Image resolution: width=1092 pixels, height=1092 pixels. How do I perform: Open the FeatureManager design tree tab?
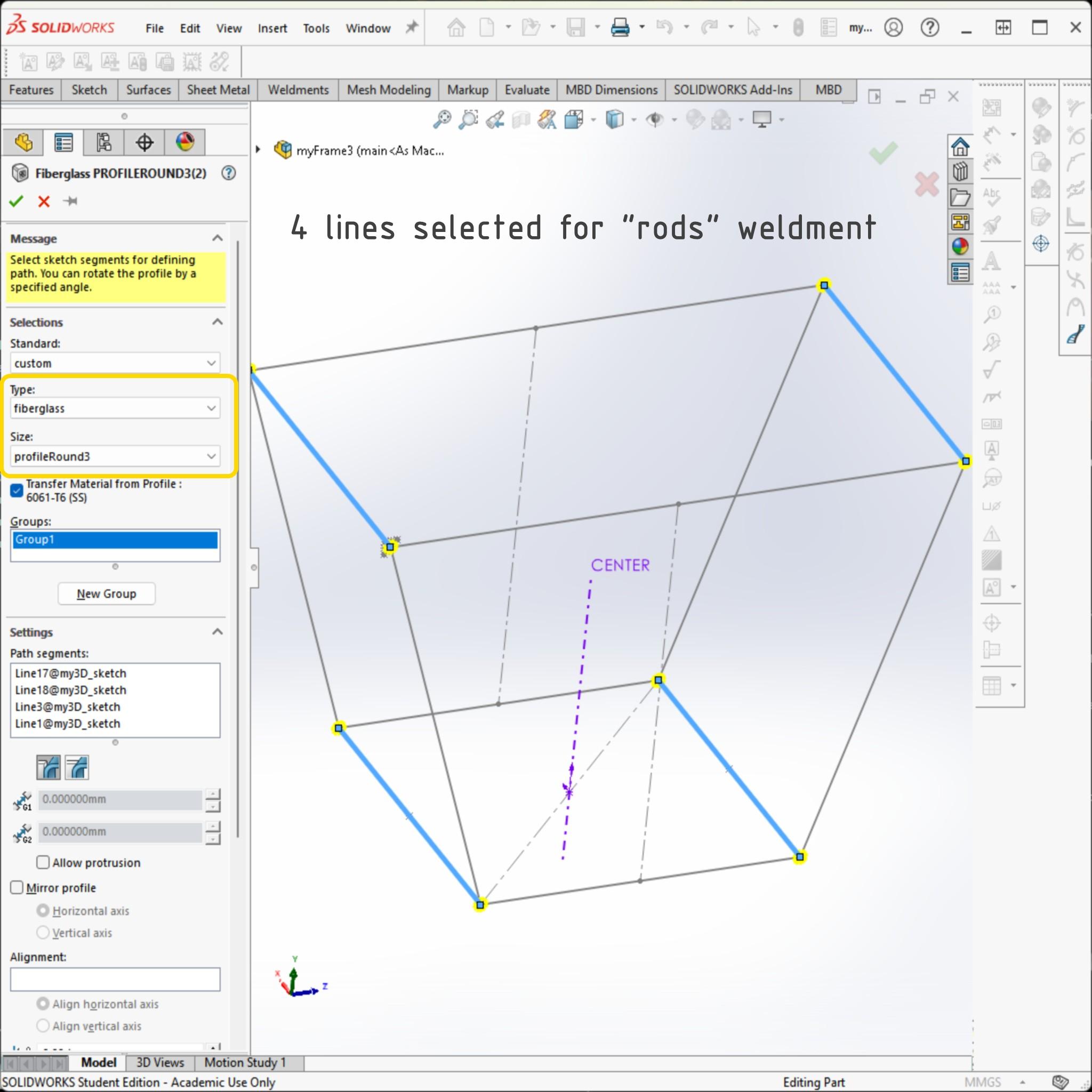(23, 142)
